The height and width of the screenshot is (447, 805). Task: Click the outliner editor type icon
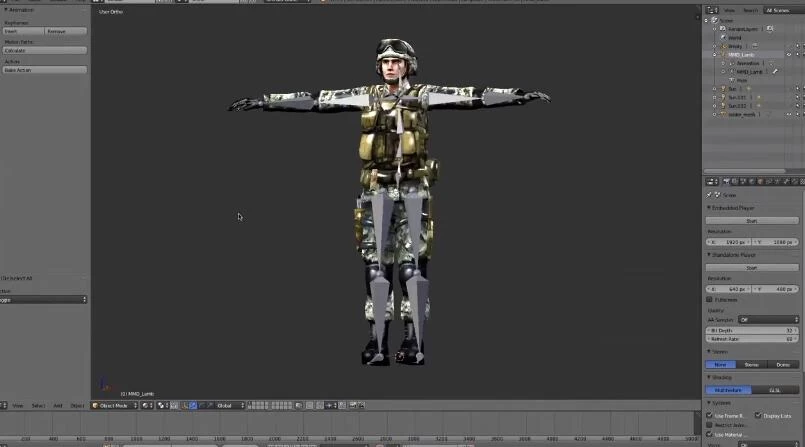(710, 10)
